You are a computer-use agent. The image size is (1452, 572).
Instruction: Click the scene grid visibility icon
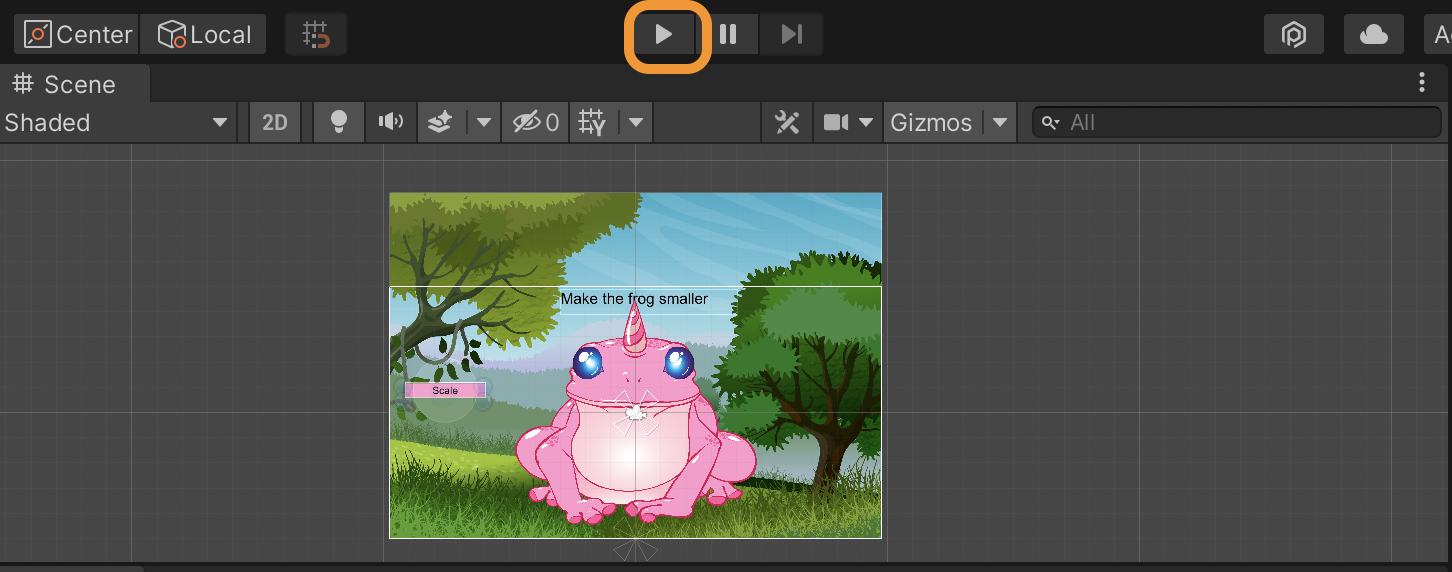(592, 123)
